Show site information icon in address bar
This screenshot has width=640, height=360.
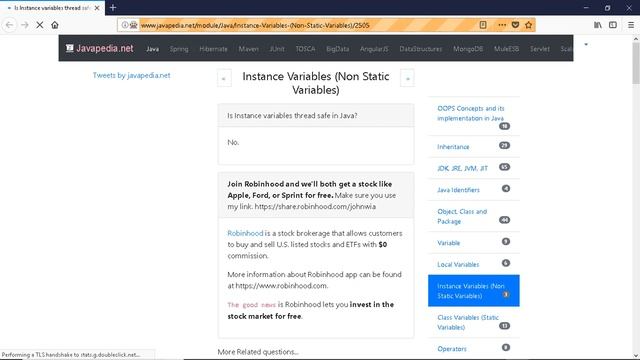pyautogui.click(x=124, y=25)
